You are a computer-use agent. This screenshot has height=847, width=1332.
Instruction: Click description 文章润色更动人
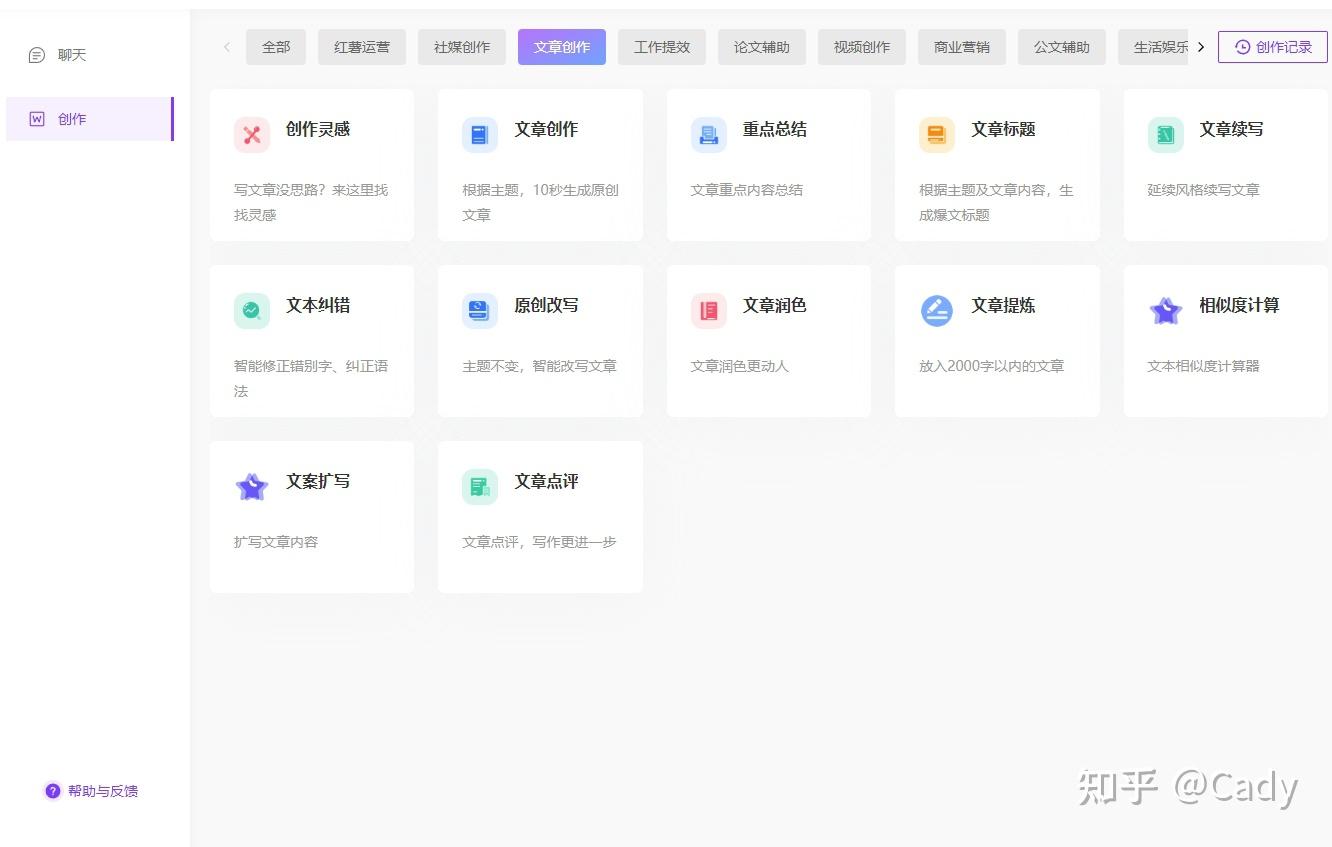point(740,366)
